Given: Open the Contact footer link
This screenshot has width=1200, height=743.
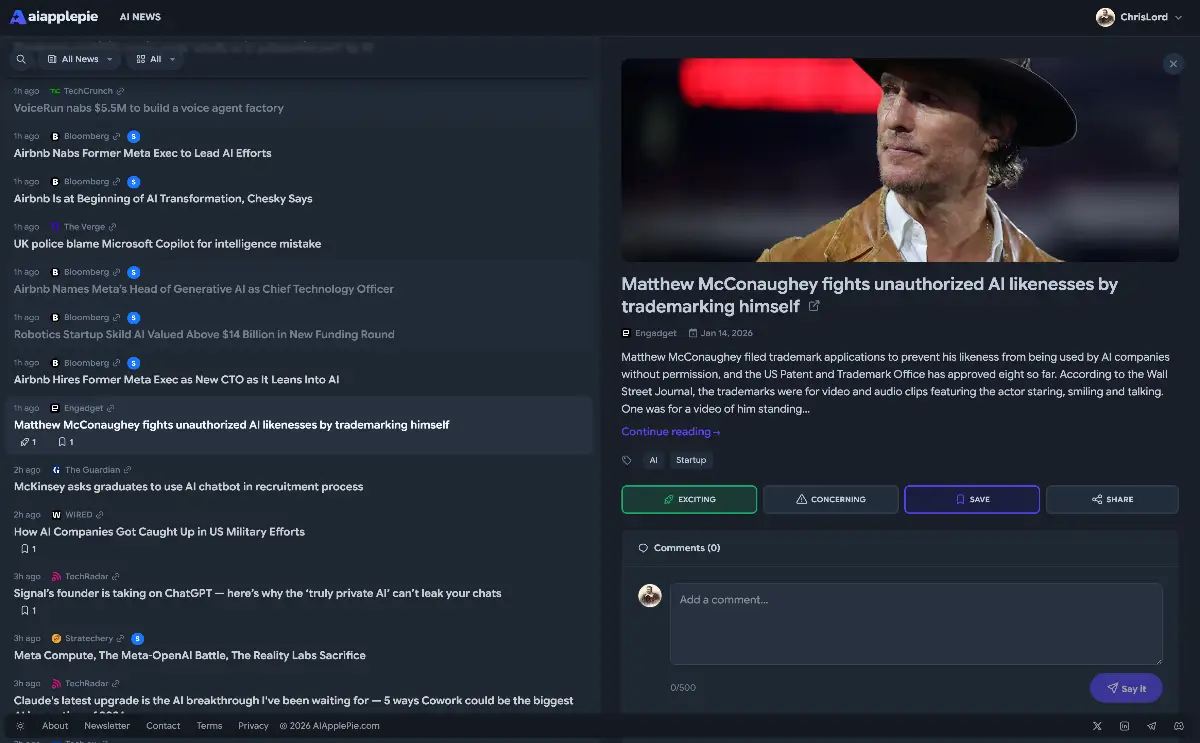Looking at the screenshot, I should pyautogui.click(x=163, y=726).
